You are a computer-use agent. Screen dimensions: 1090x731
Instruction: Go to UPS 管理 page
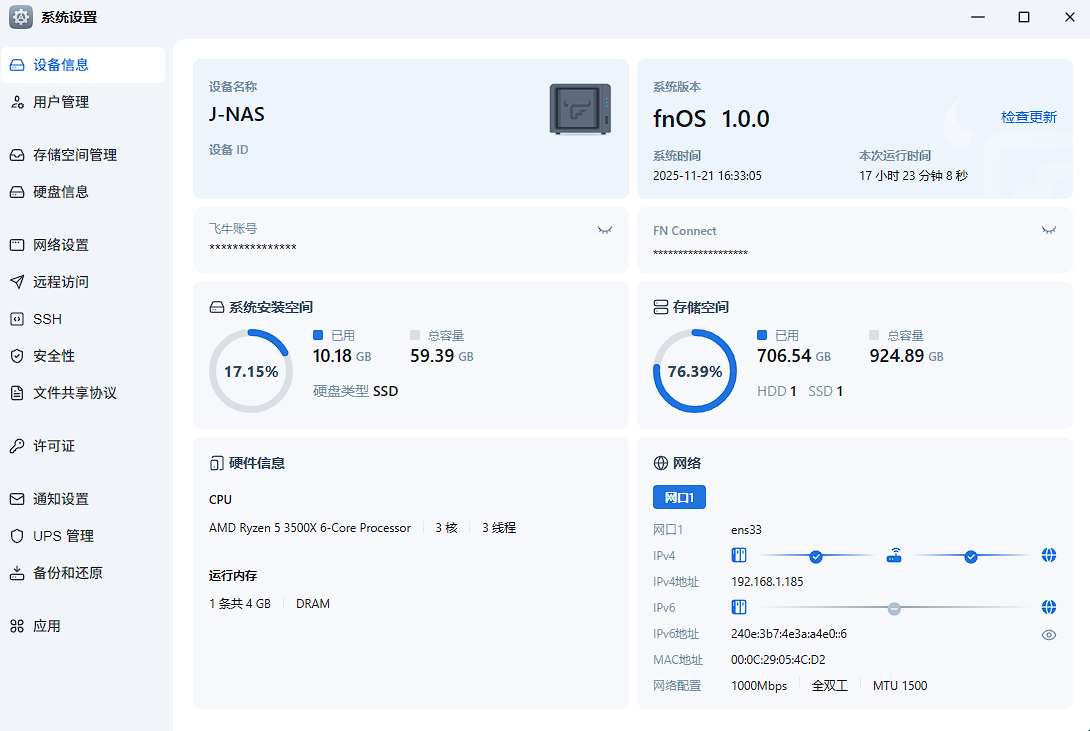[63, 536]
